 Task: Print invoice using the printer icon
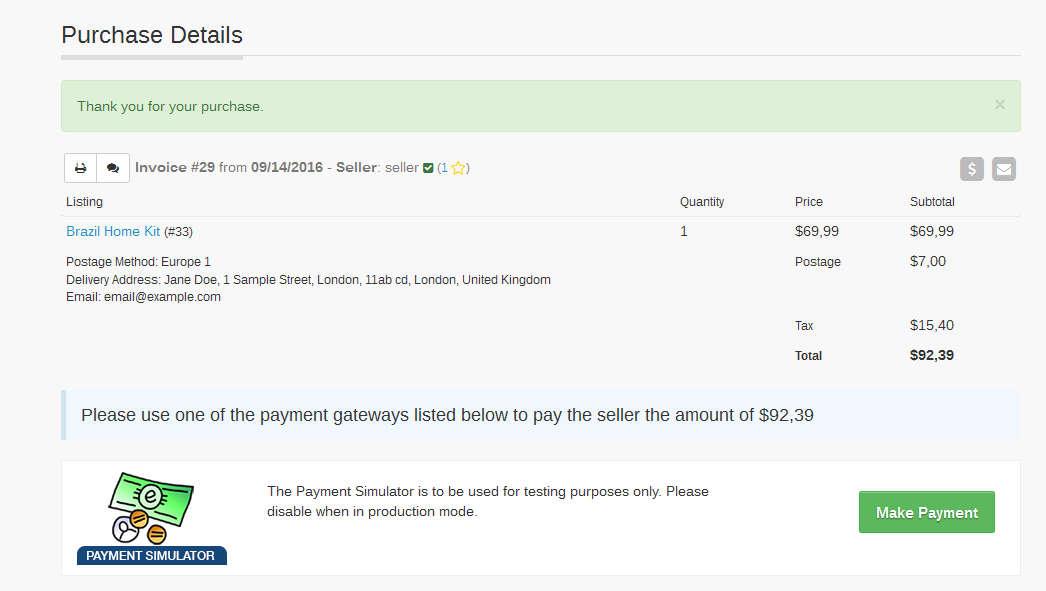point(81,168)
